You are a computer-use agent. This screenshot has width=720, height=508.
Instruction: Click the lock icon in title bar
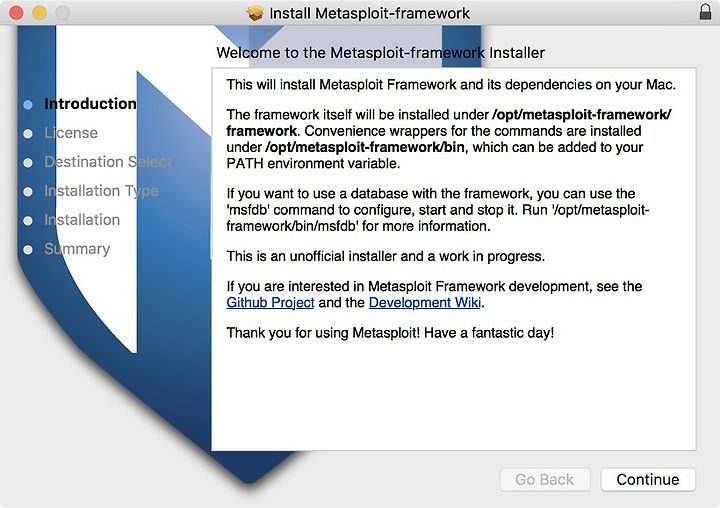point(705,12)
